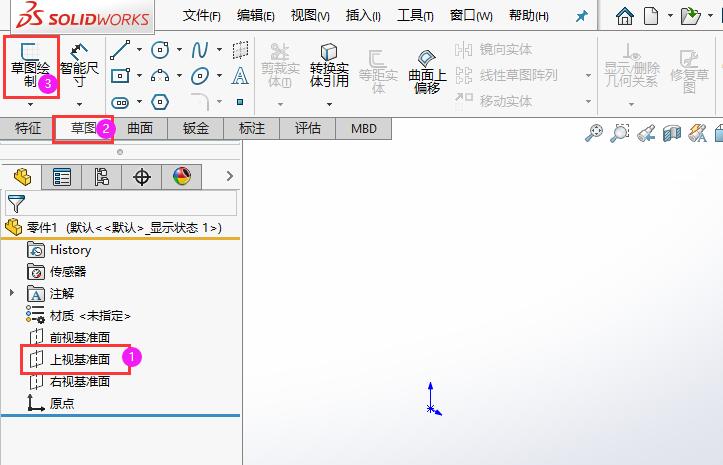Viewport: 723px width, 465px height.
Task: Open the Rectangle tool dropdown arrow
Action: tap(139, 75)
